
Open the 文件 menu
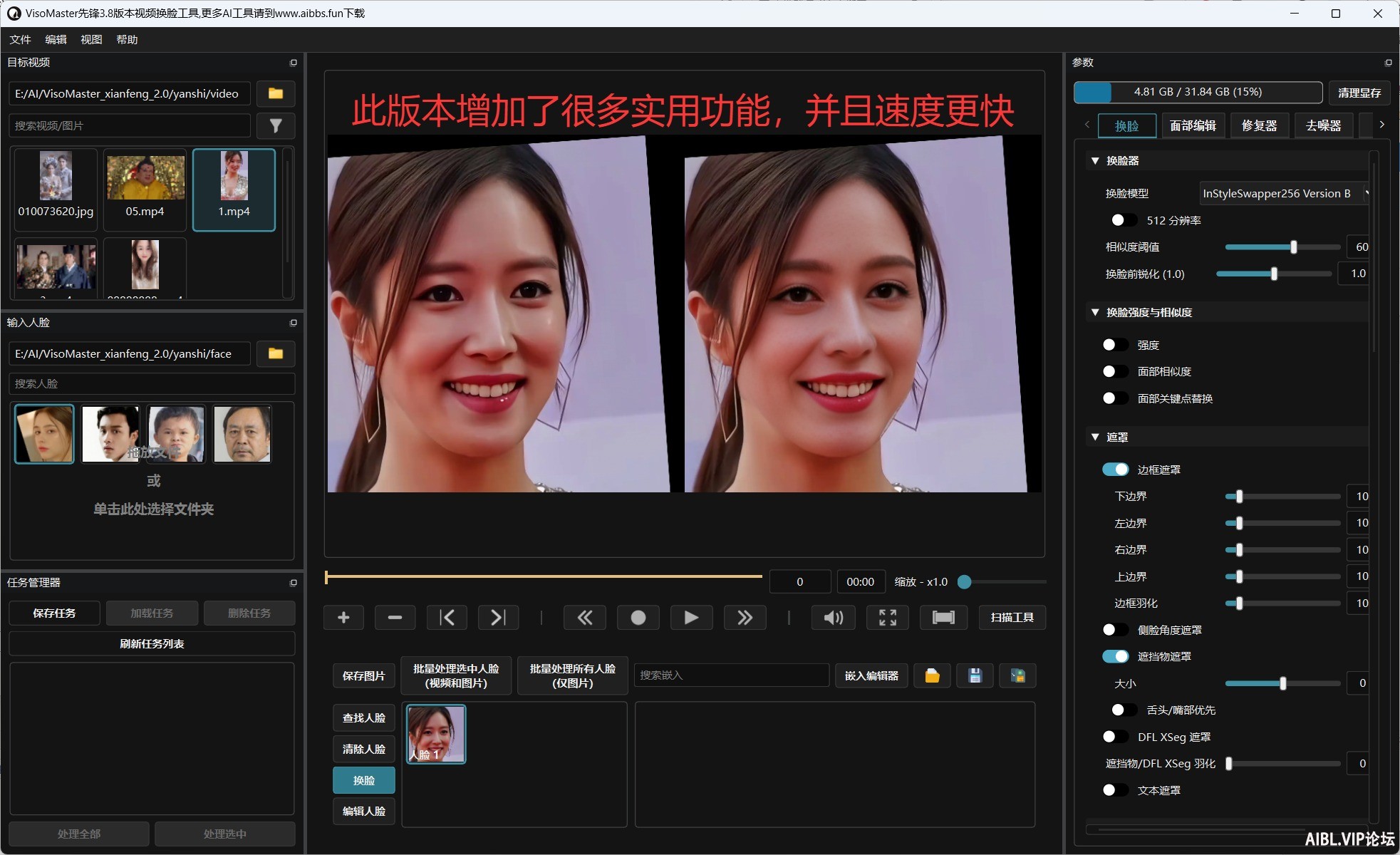[x=20, y=40]
